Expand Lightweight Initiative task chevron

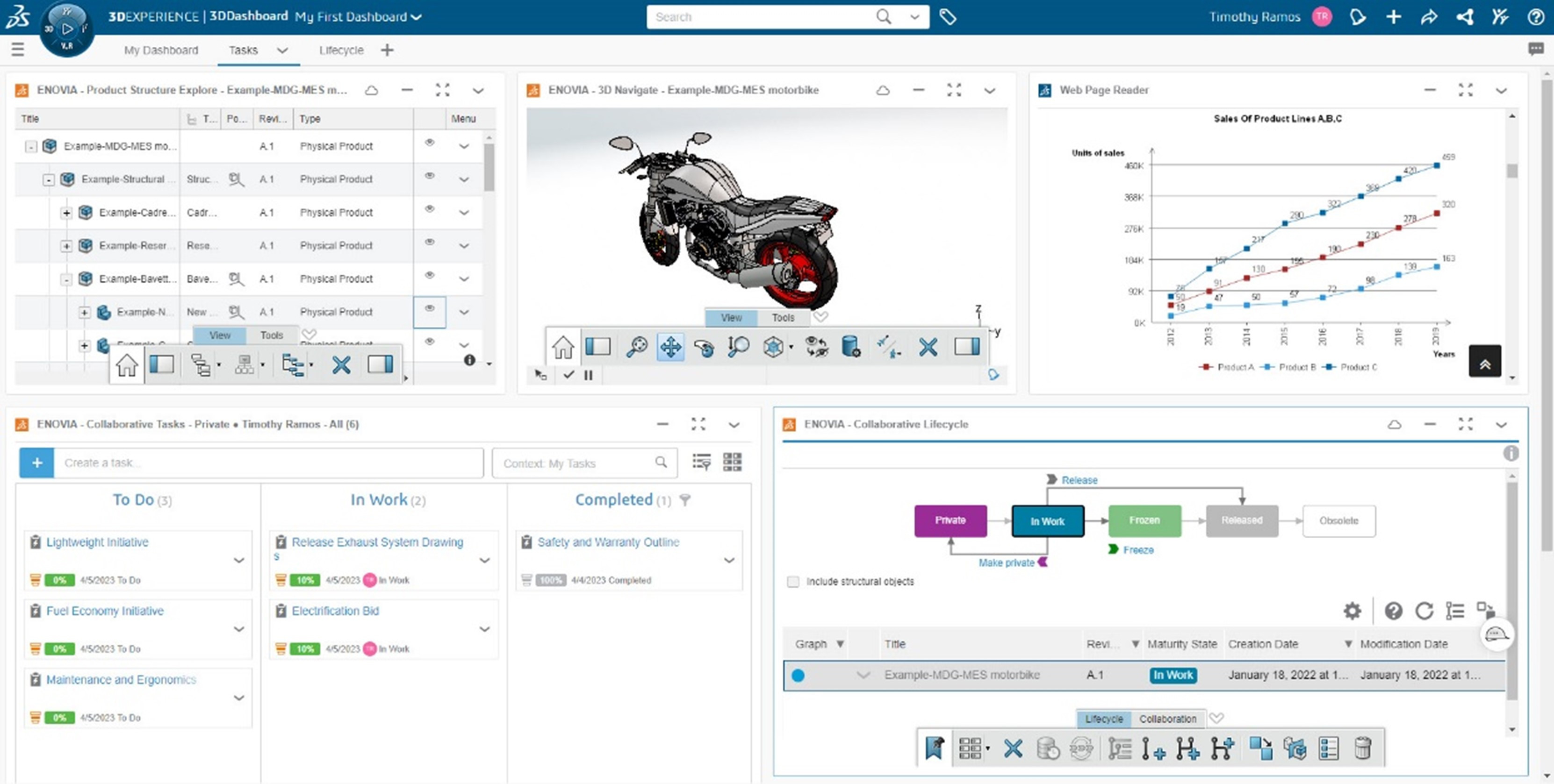[239, 560]
